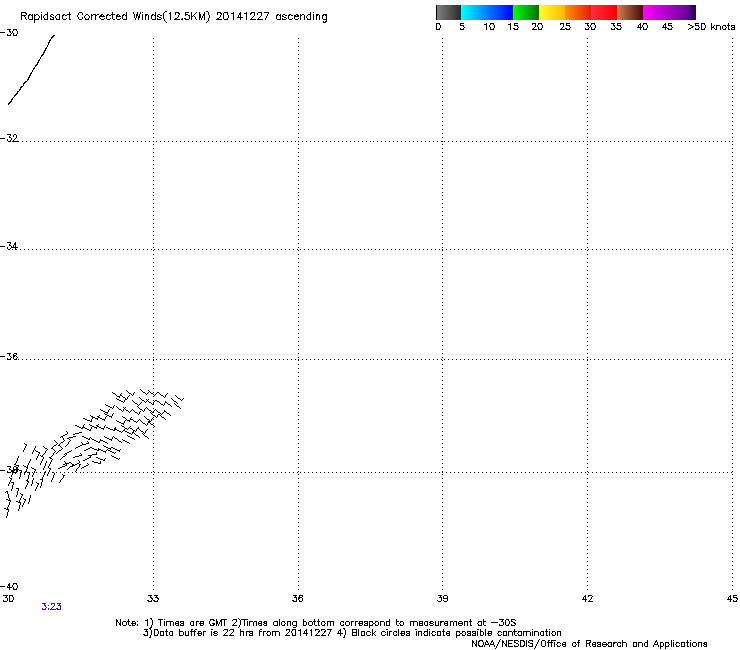Select the cyan-blue 5-15 knots color band
Viewport: 740px width, 650px height.
click(x=487, y=12)
